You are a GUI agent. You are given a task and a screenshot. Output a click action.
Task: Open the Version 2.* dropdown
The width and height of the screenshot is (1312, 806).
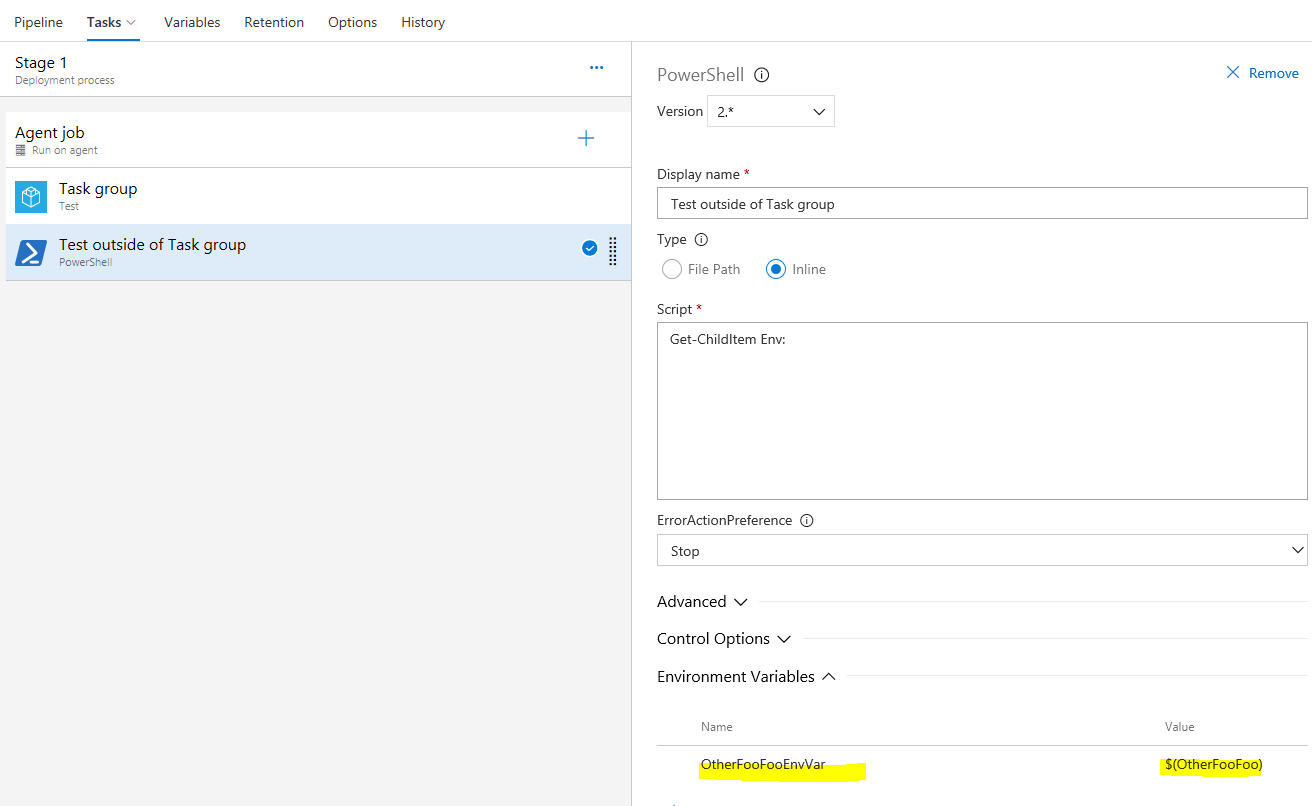[770, 111]
